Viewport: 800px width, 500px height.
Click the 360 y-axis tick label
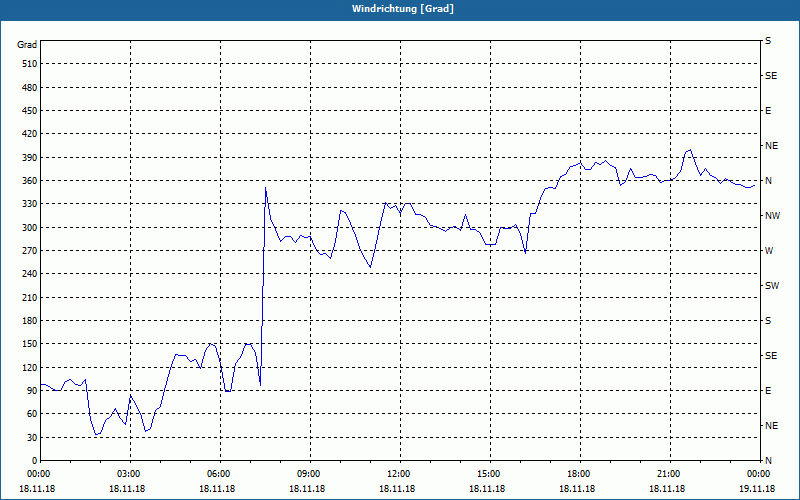30,181
